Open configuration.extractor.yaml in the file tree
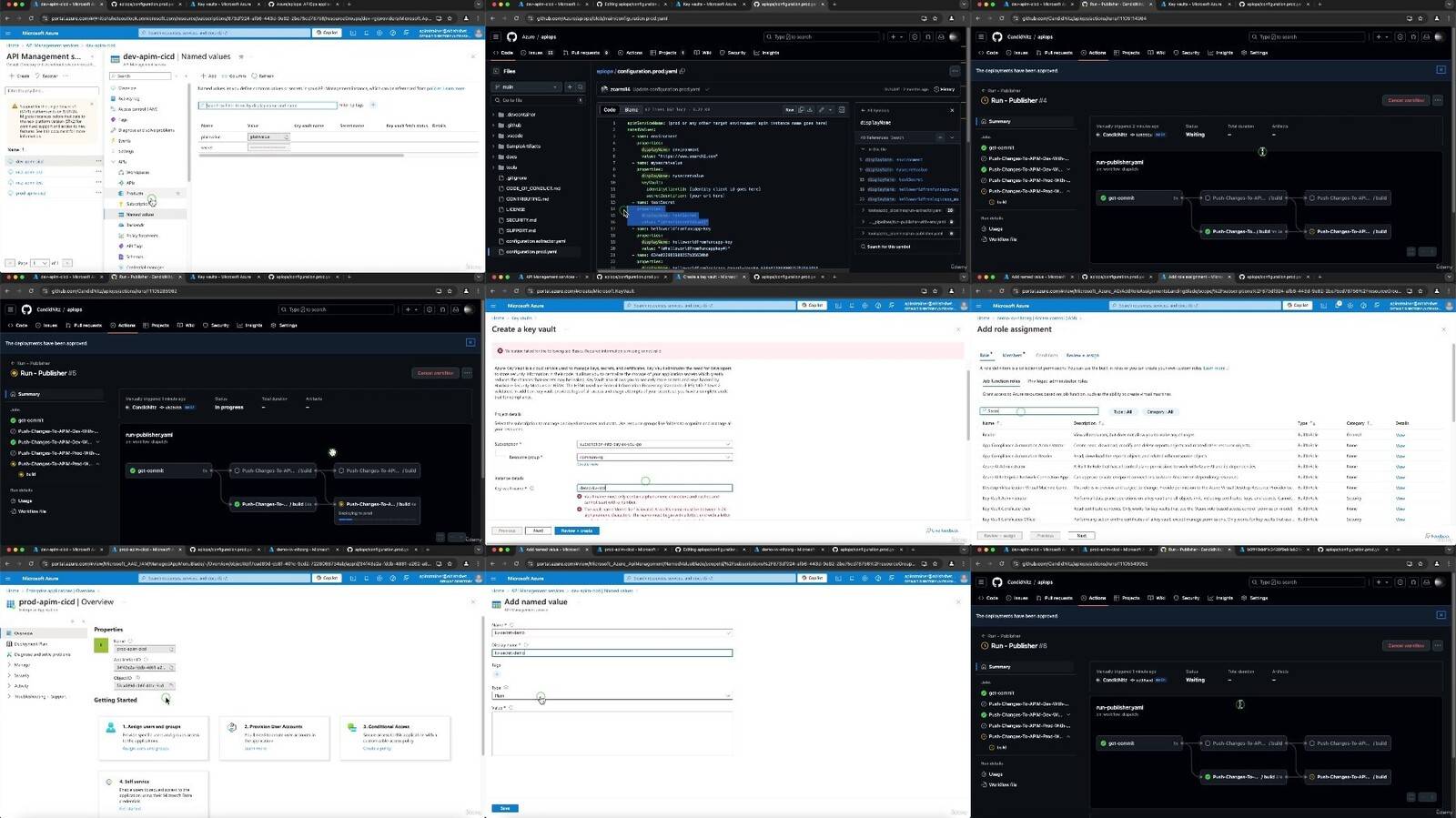Screen dimensions: 1456x818 (x=536, y=241)
